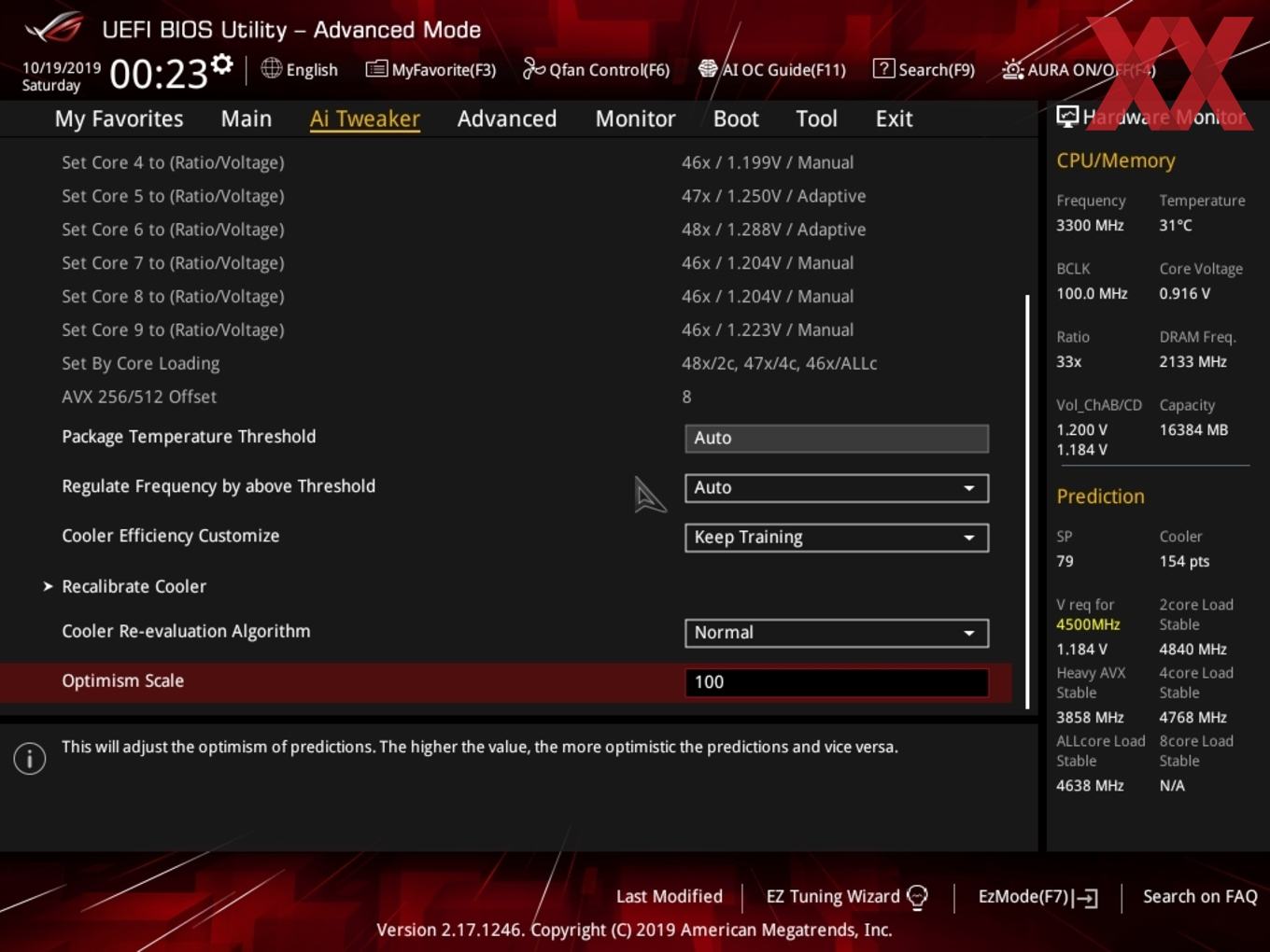Click the EzMode exit arrow icon
The height and width of the screenshot is (952, 1270).
coord(1085,898)
